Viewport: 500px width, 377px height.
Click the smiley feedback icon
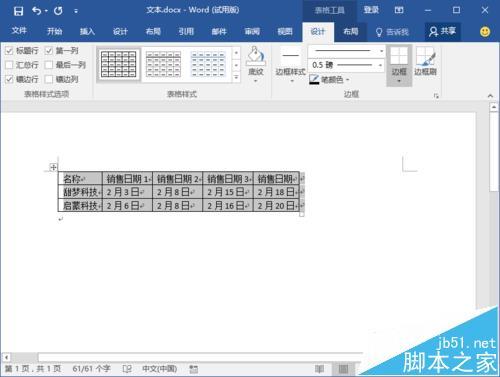coord(485,32)
